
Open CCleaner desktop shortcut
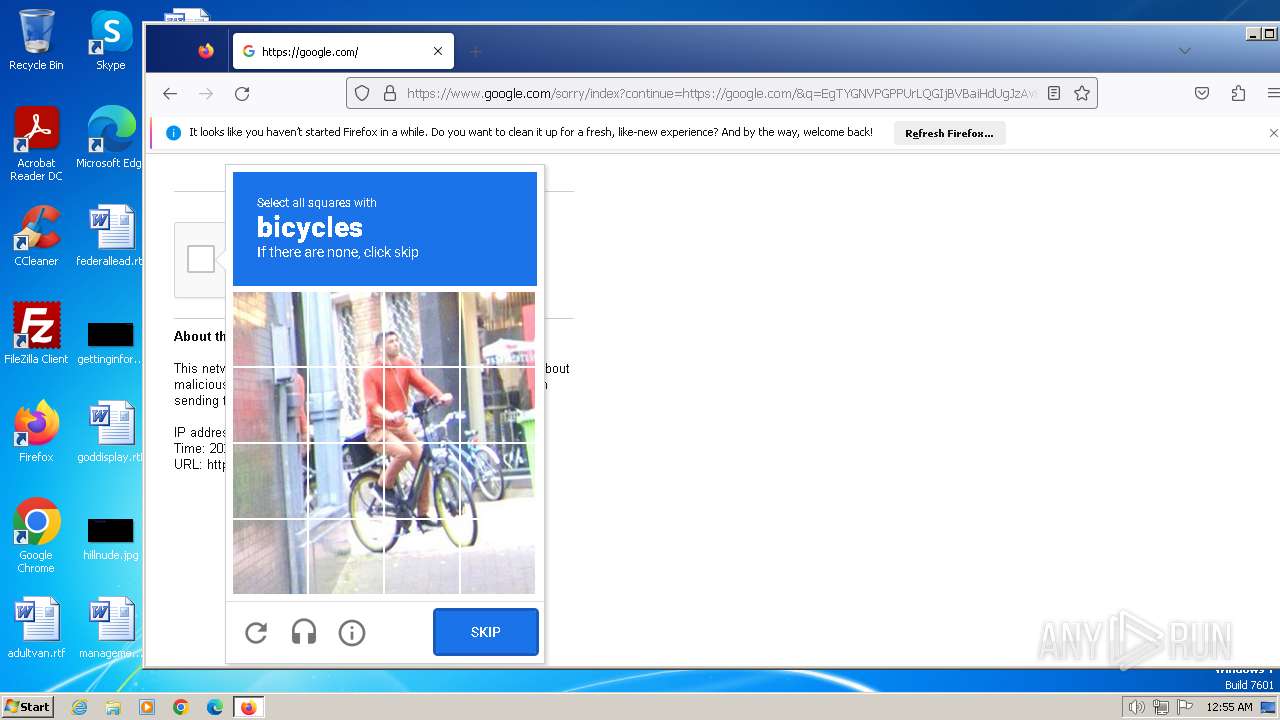click(x=36, y=236)
